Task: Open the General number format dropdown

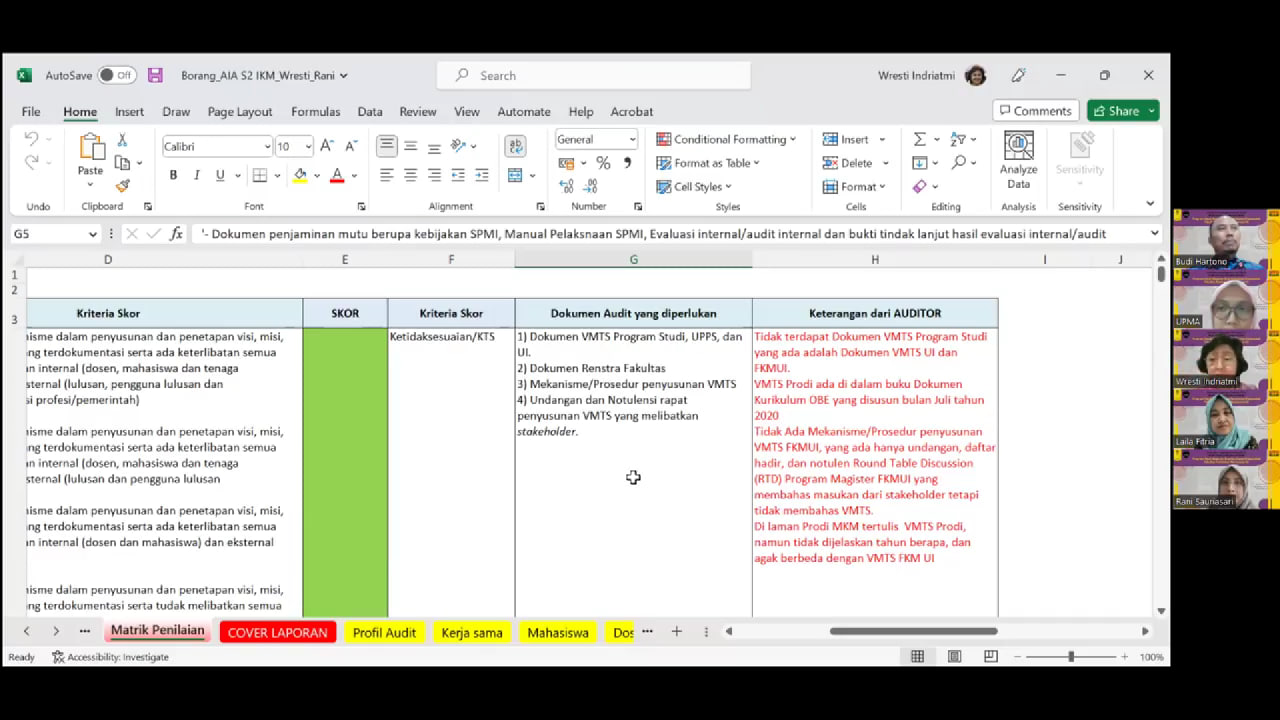Action: click(x=632, y=140)
